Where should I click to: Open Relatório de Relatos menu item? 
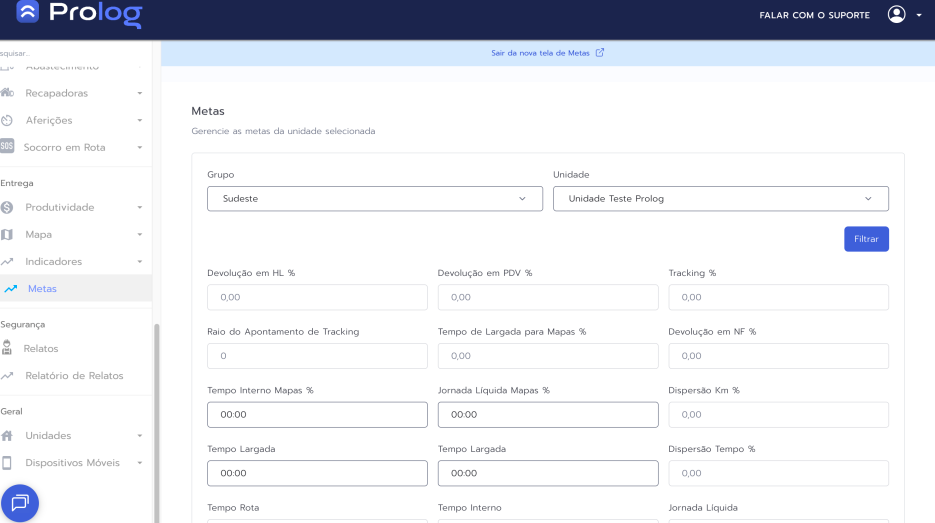[x=74, y=376]
